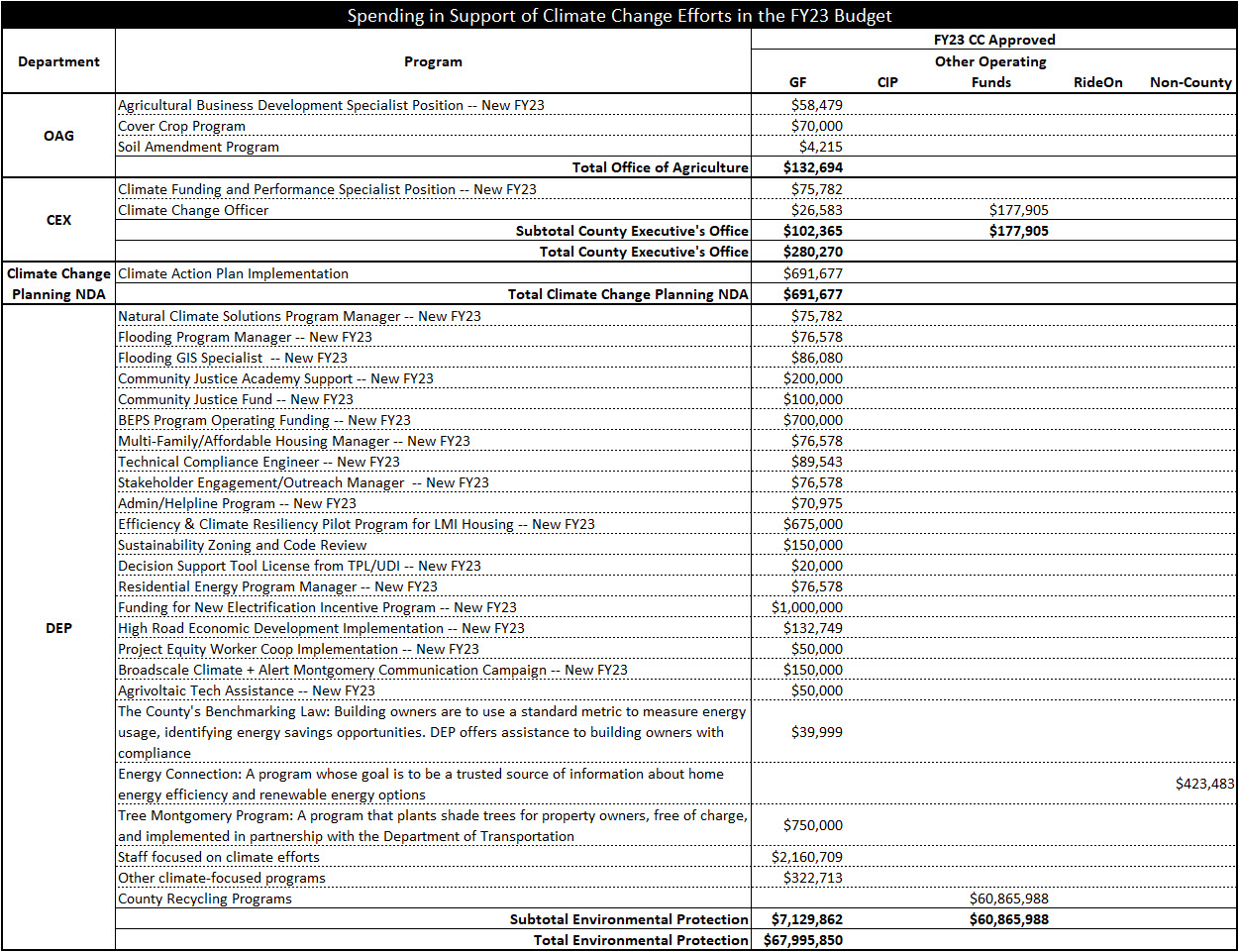1239x952 pixels.
Task: Click the Total Environmental Protection value $67,995,850
Action: (803, 940)
